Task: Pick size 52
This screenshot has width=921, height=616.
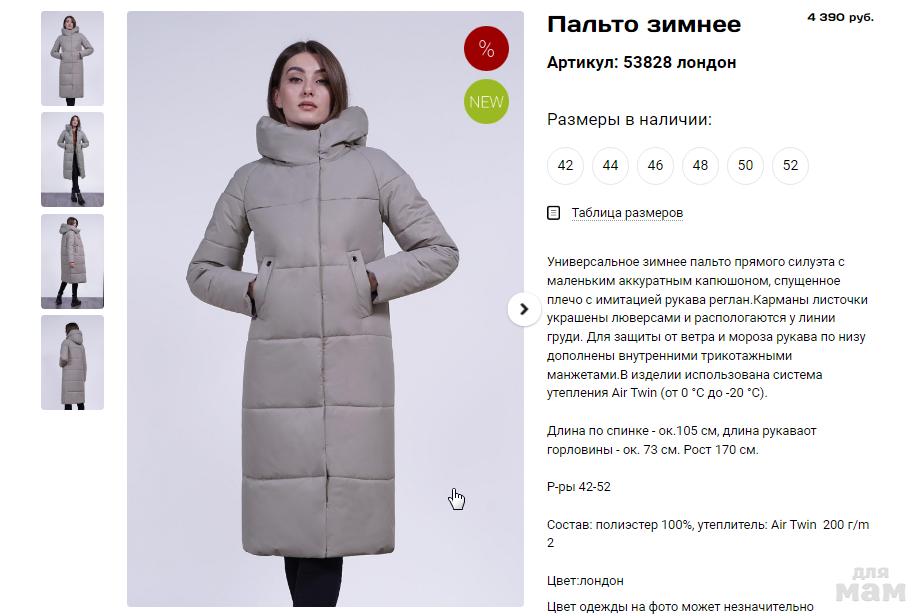Action: click(x=791, y=166)
